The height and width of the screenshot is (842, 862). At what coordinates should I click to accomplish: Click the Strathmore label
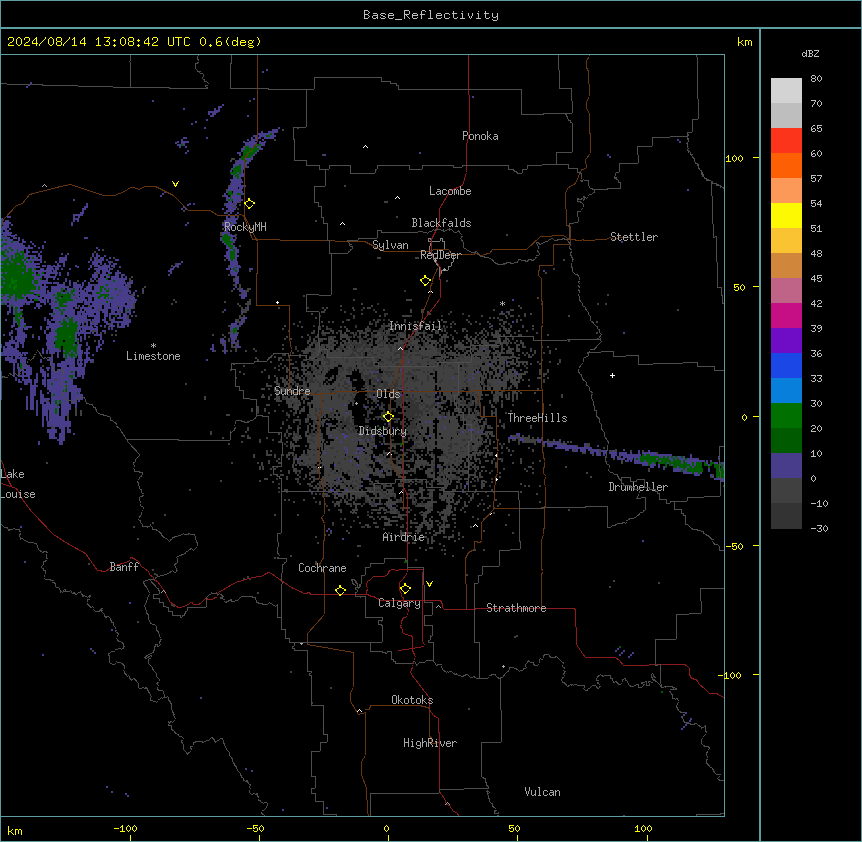(x=516, y=608)
